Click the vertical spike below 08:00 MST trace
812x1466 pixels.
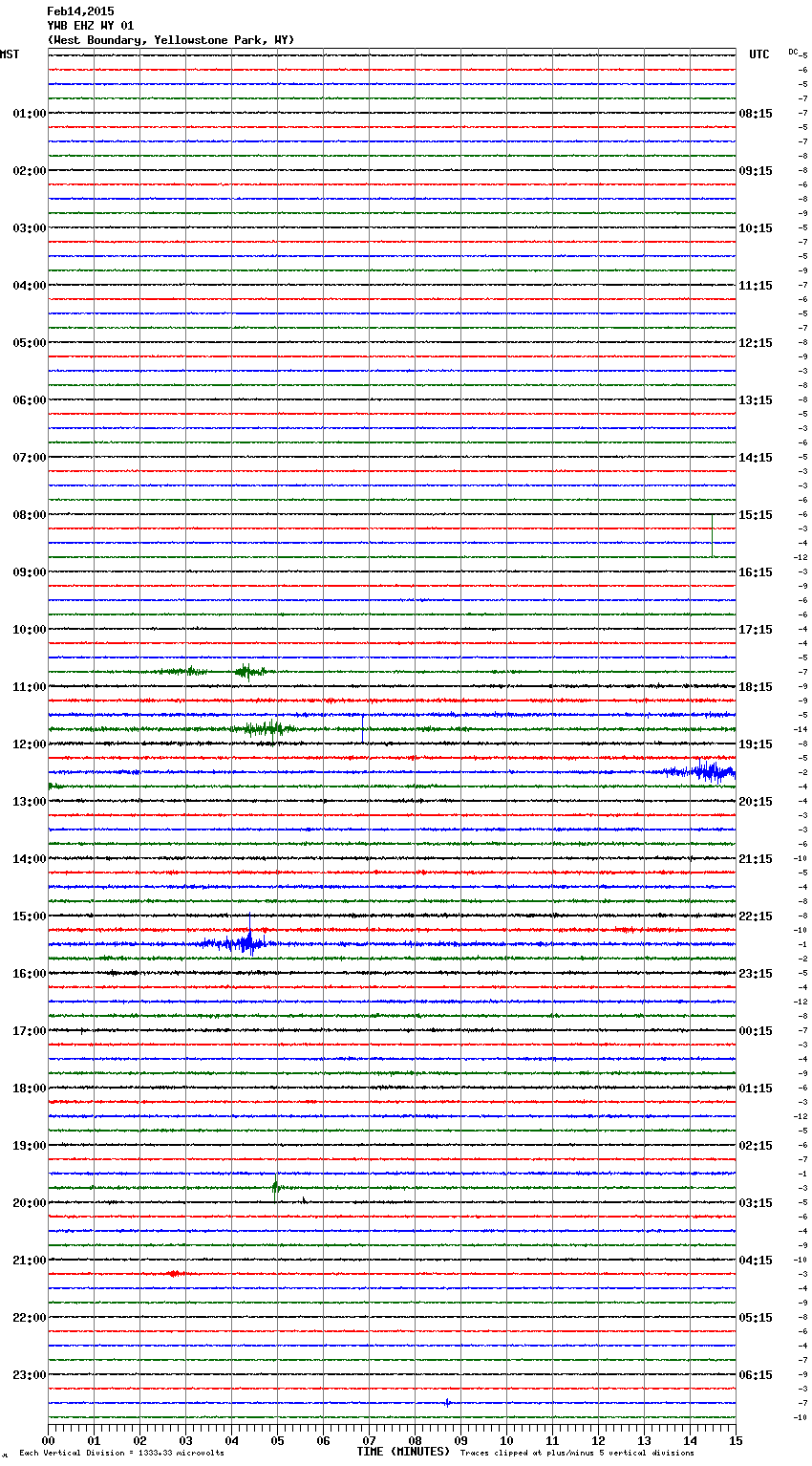pyautogui.click(x=712, y=535)
